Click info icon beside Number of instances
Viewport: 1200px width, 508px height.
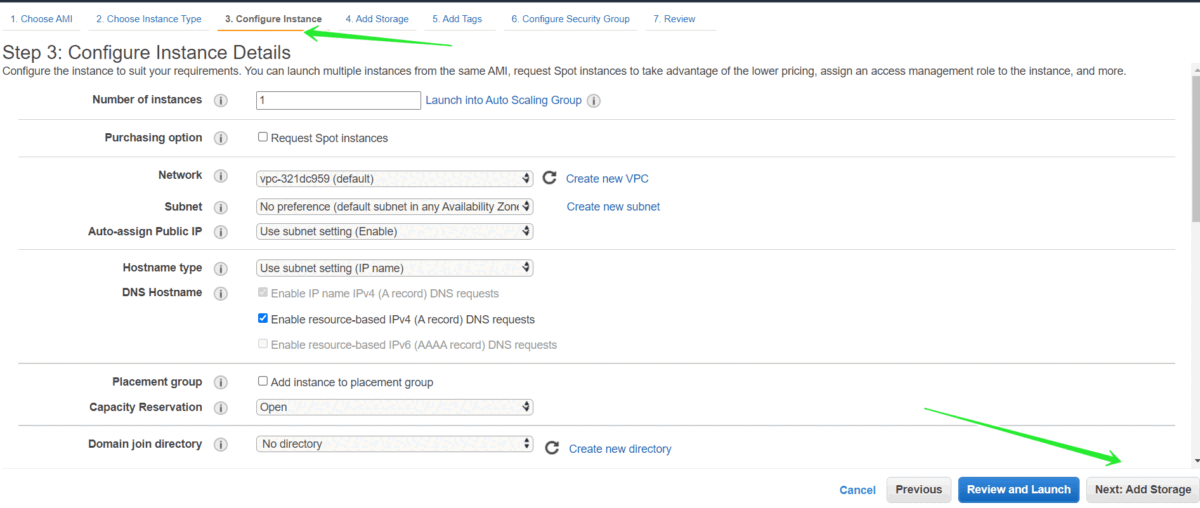tap(221, 100)
